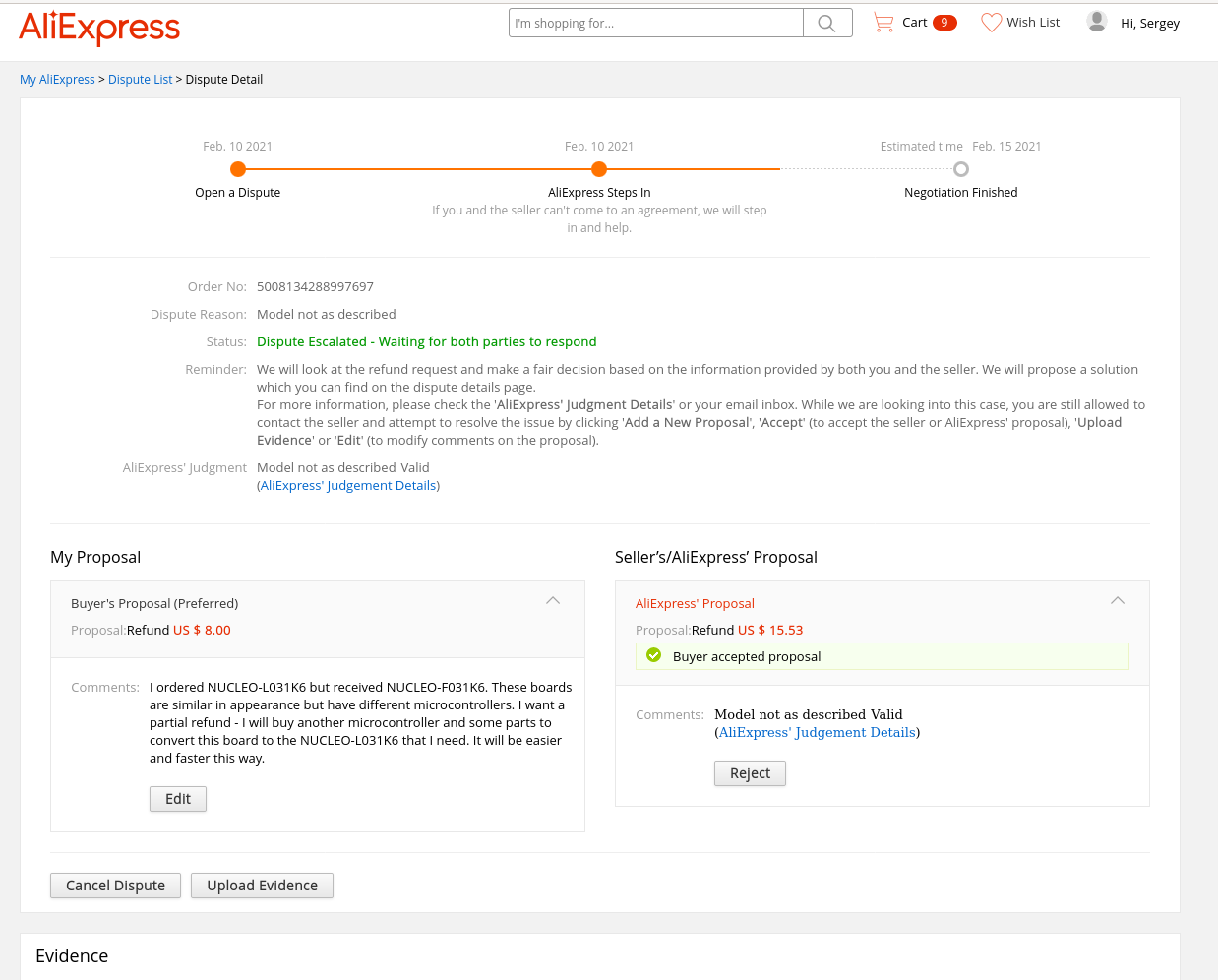Click the AliExpress Steps In marker
The image size is (1218, 980).
point(598,169)
